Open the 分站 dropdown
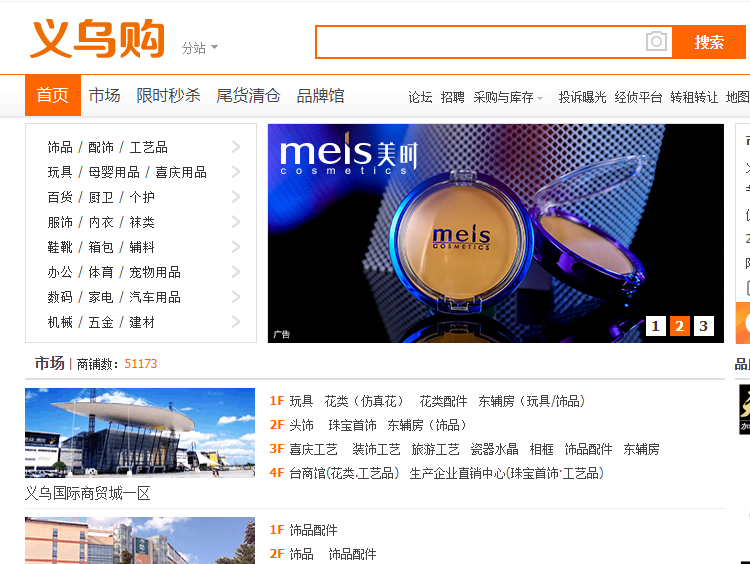750x564 pixels. point(199,48)
